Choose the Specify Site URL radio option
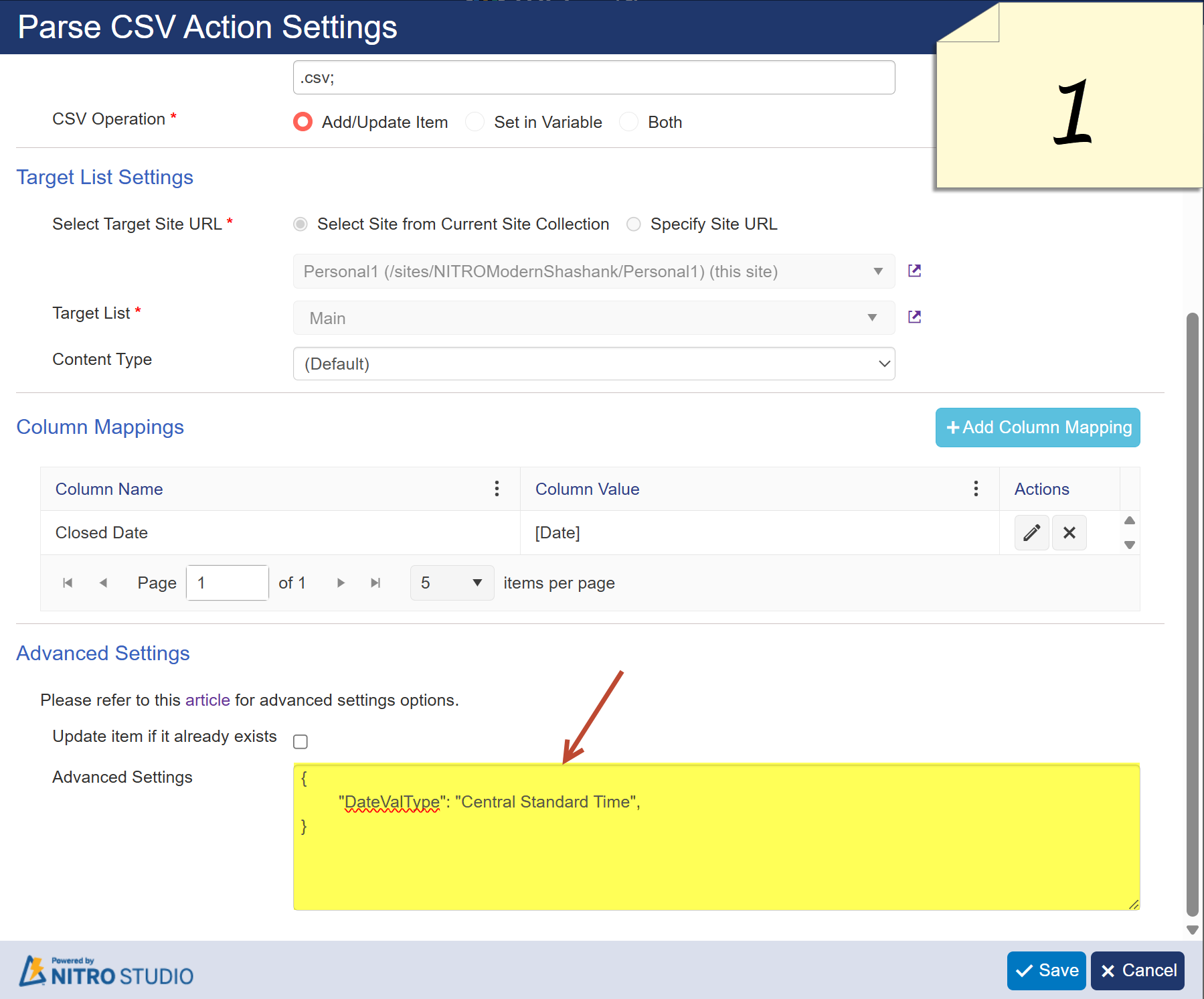The width and height of the screenshot is (1204, 999). tap(634, 224)
